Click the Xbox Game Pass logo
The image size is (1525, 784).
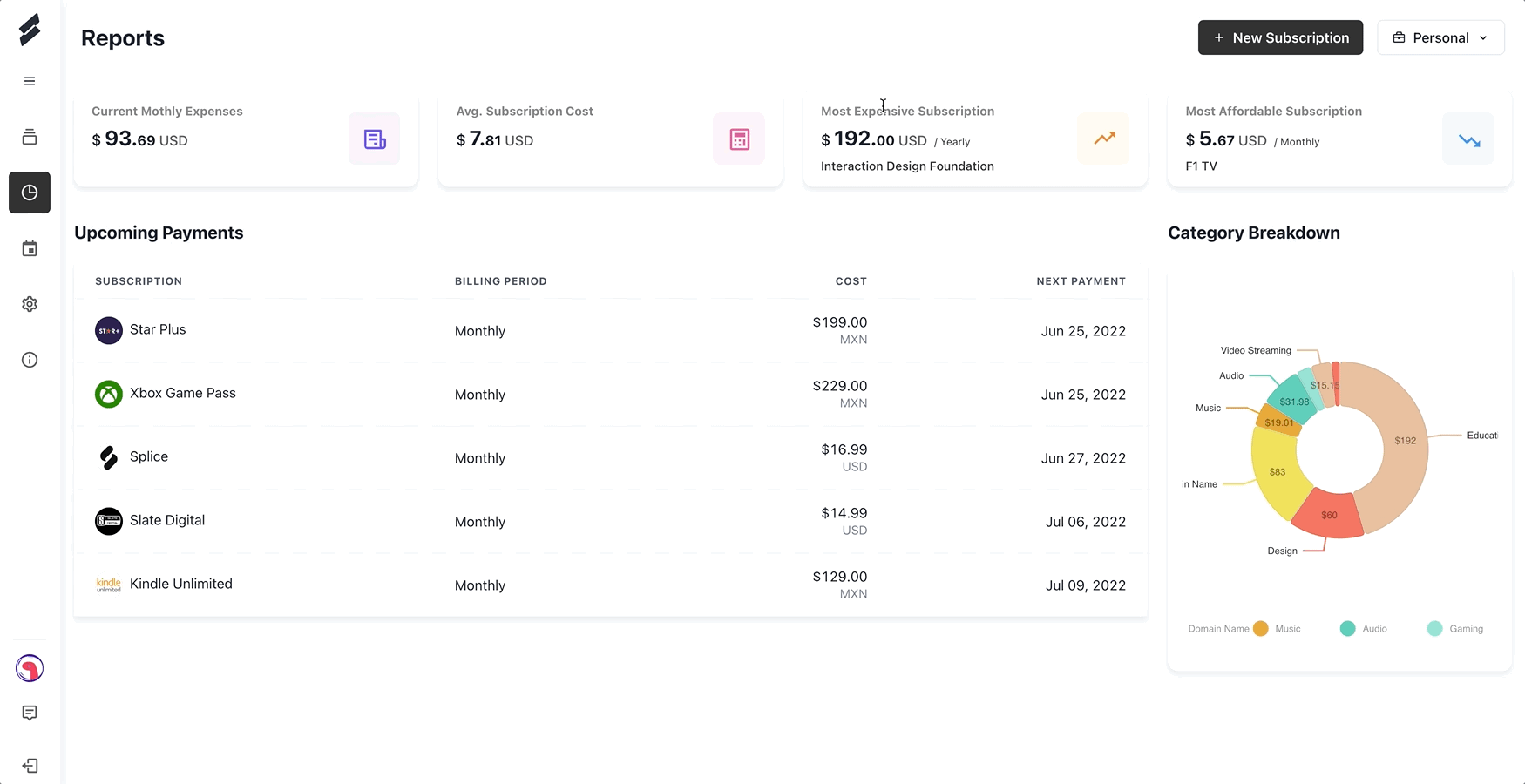tap(108, 394)
